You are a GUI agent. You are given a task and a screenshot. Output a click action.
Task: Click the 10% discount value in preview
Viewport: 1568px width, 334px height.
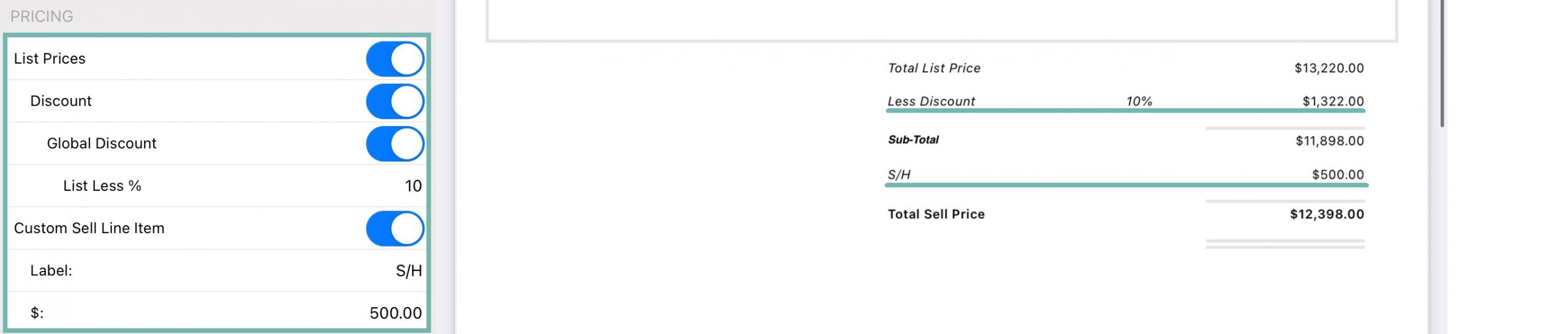pos(1139,101)
